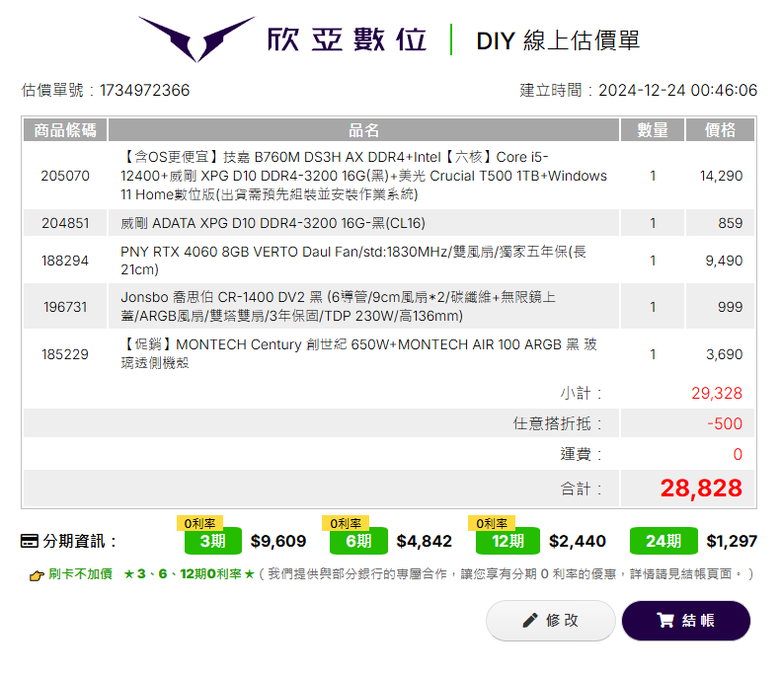Click the pencil icon in 修改 button
The height and width of the screenshot is (676, 780).
[x=530, y=620]
